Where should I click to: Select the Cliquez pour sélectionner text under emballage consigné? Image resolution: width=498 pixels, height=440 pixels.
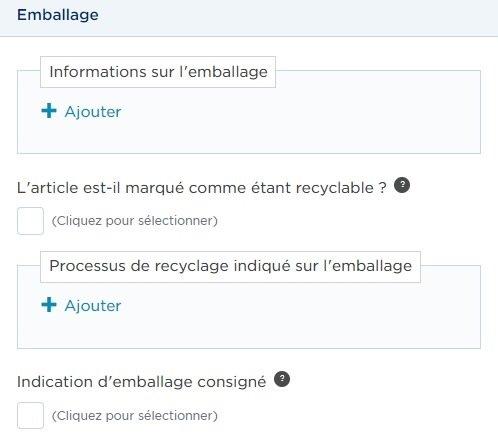pos(135,416)
